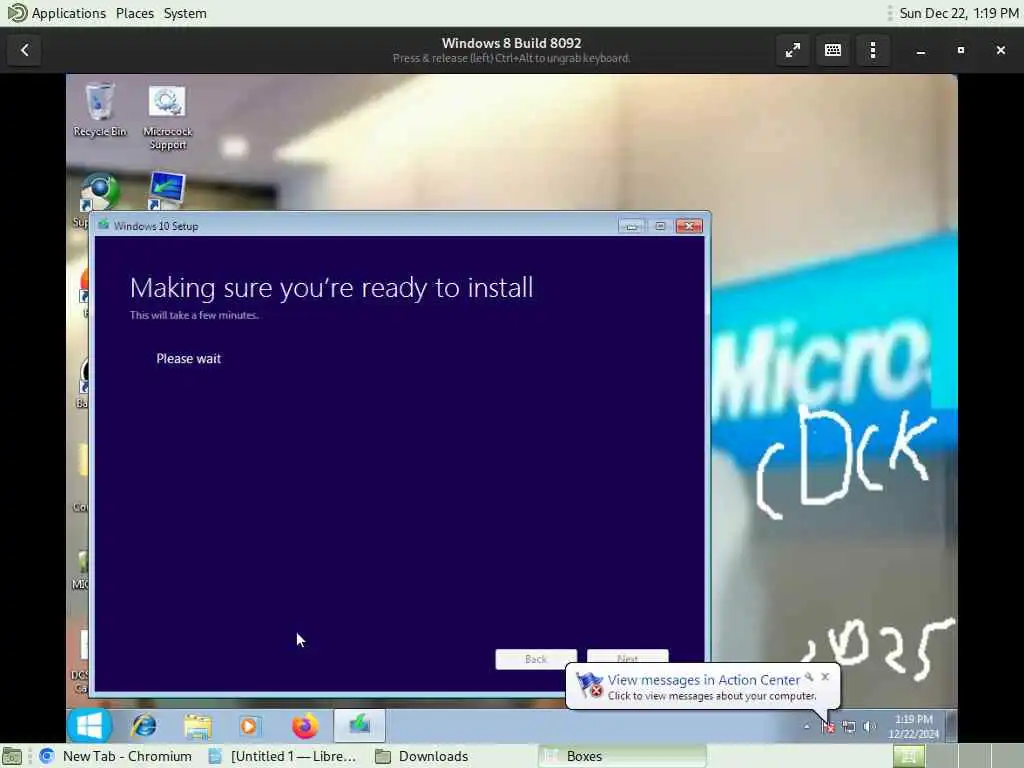Open the keyboard shortcuts button in Boxes

833,50
